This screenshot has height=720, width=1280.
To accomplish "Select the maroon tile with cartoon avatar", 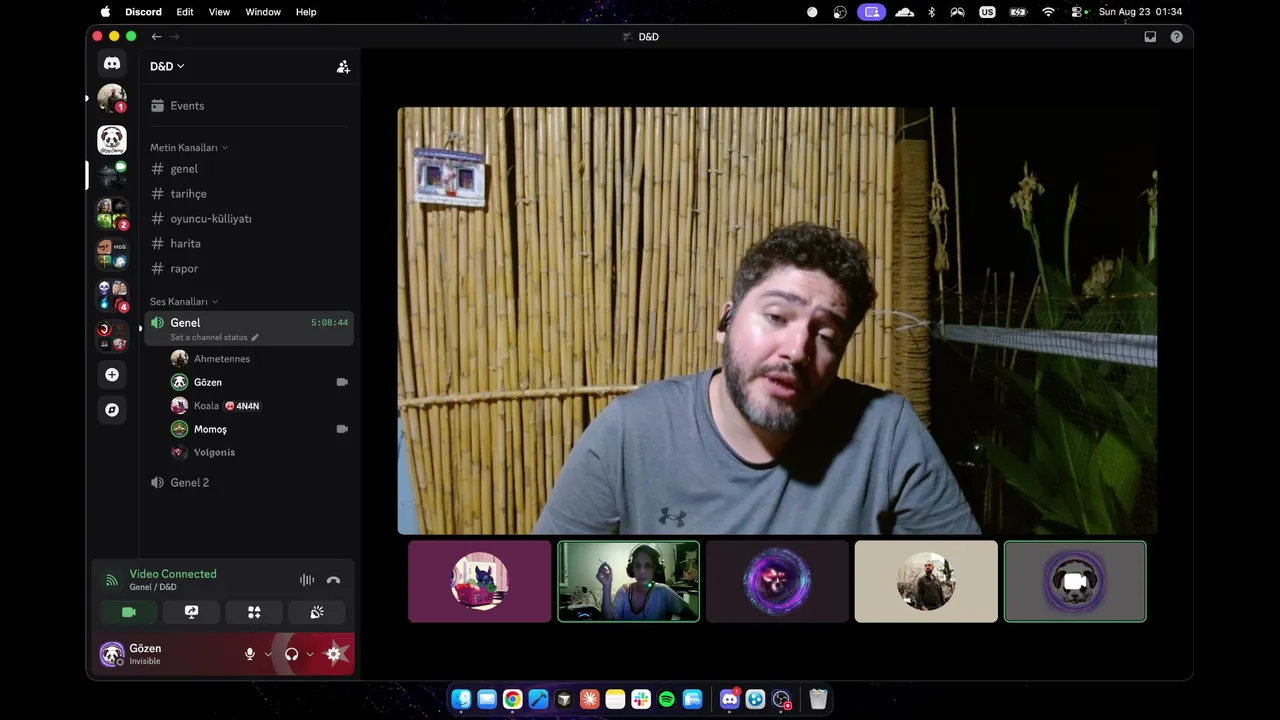I will tap(479, 582).
